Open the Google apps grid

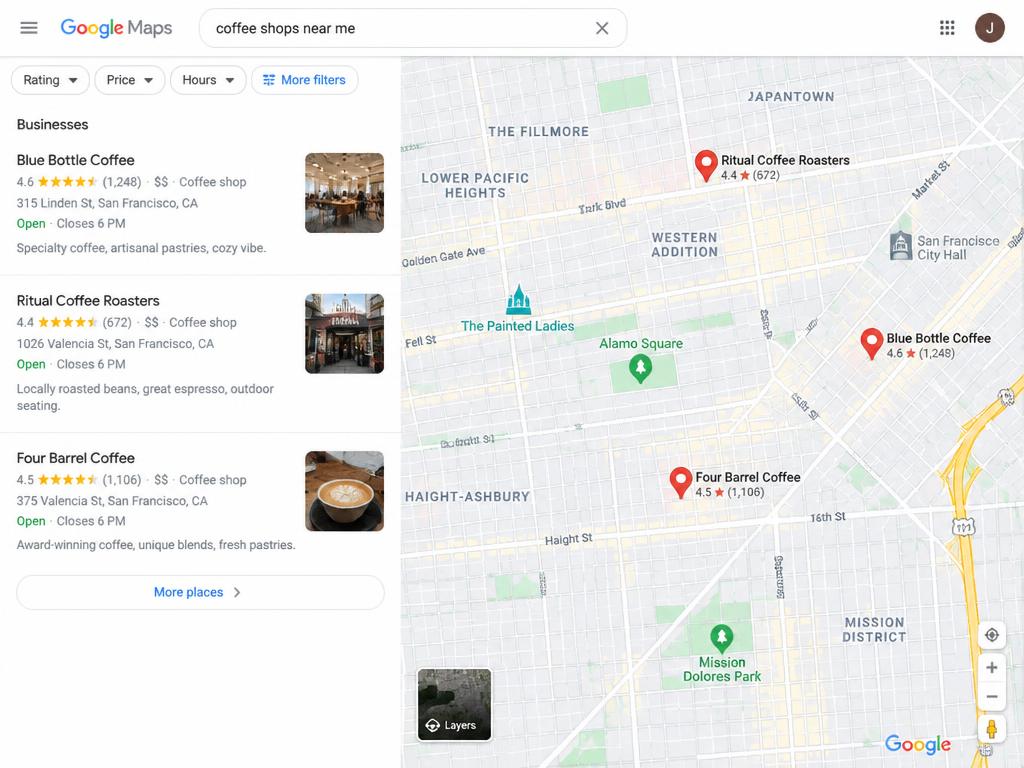(x=947, y=28)
